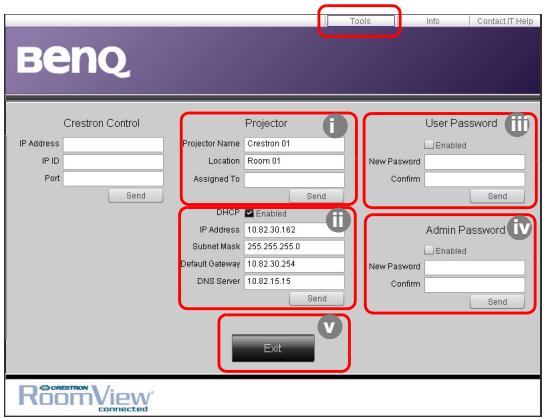Screen dimensions: 545x418
Task: Click the Admin Password heading
Action: pyautogui.click(x=465, y=230)
